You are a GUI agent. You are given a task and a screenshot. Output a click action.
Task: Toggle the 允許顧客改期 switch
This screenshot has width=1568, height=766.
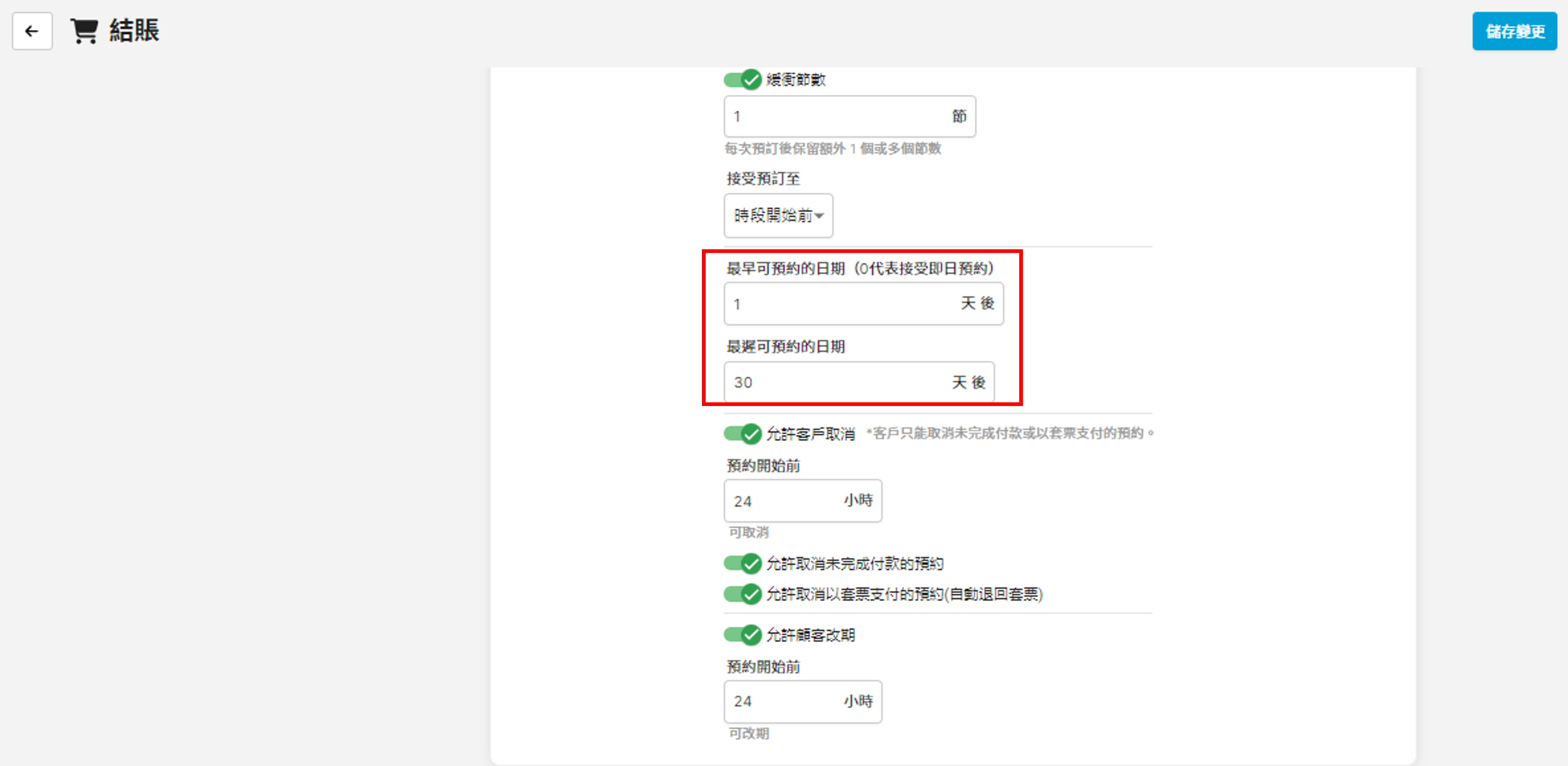pyautogui.click(x=743, y=634)
